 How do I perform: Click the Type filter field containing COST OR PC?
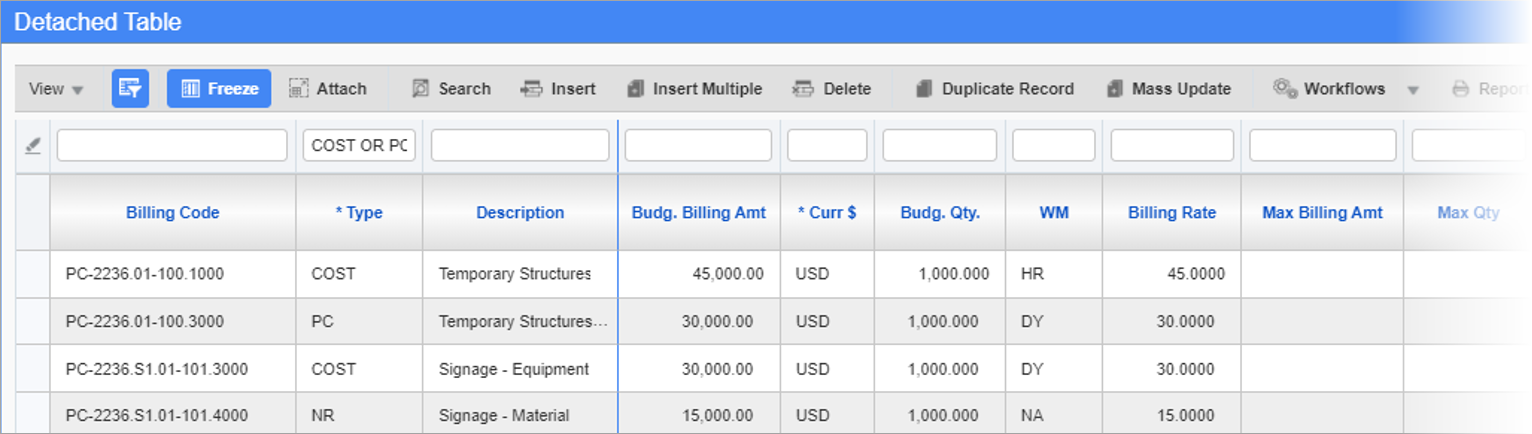359,146
